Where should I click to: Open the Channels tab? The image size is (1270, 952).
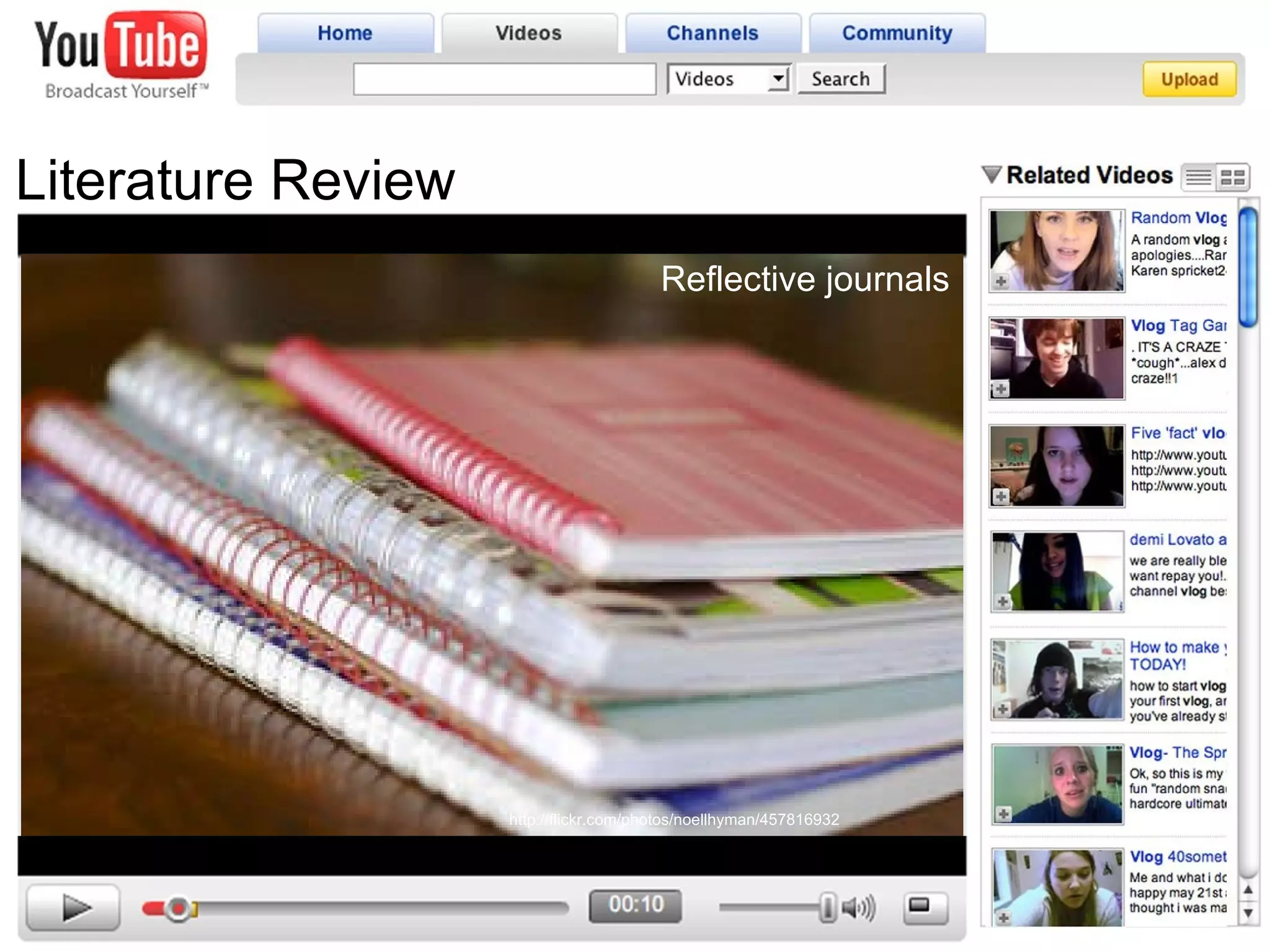pos(713,33)
